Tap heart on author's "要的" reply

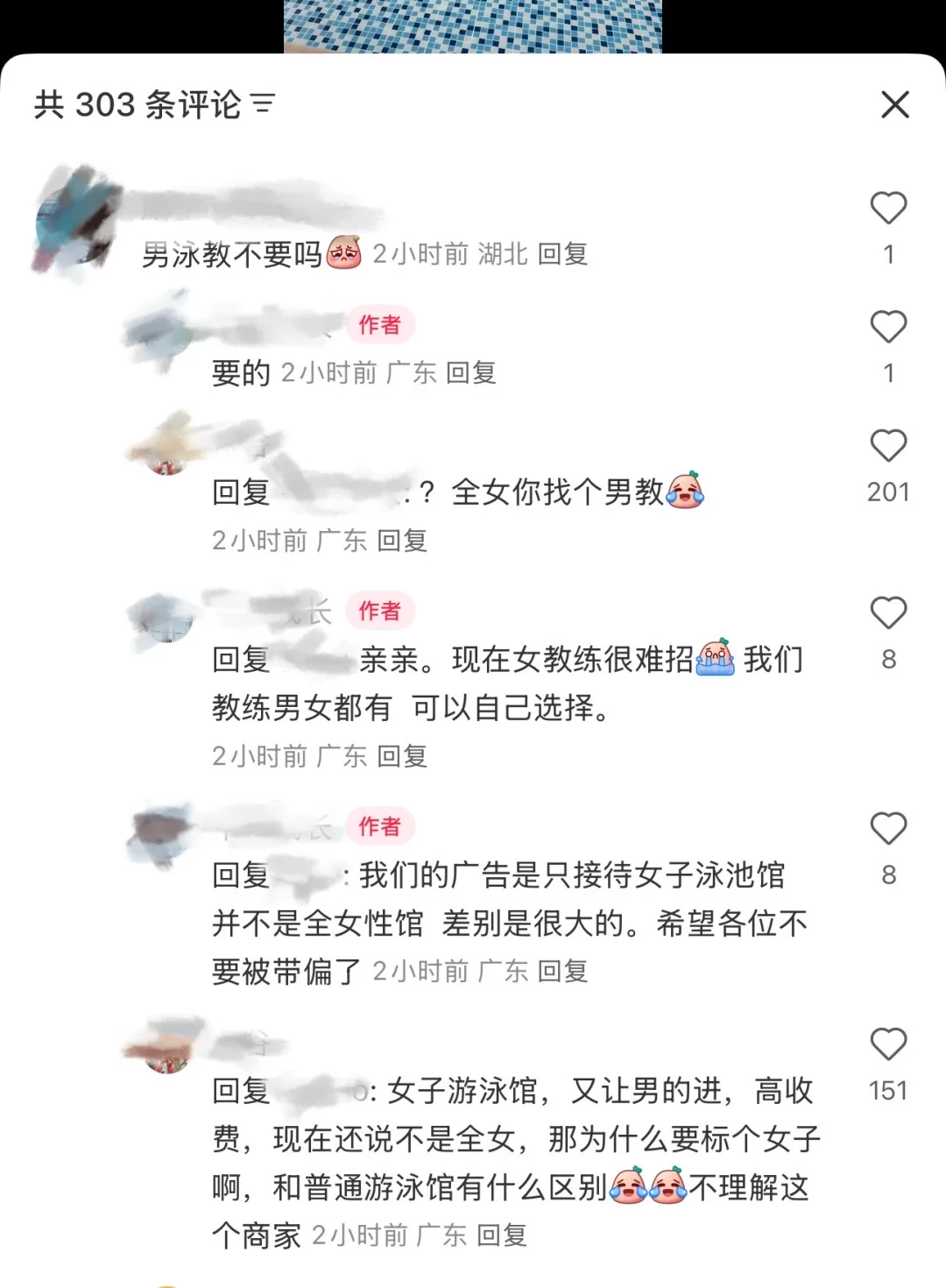click(x=888, y=327)
